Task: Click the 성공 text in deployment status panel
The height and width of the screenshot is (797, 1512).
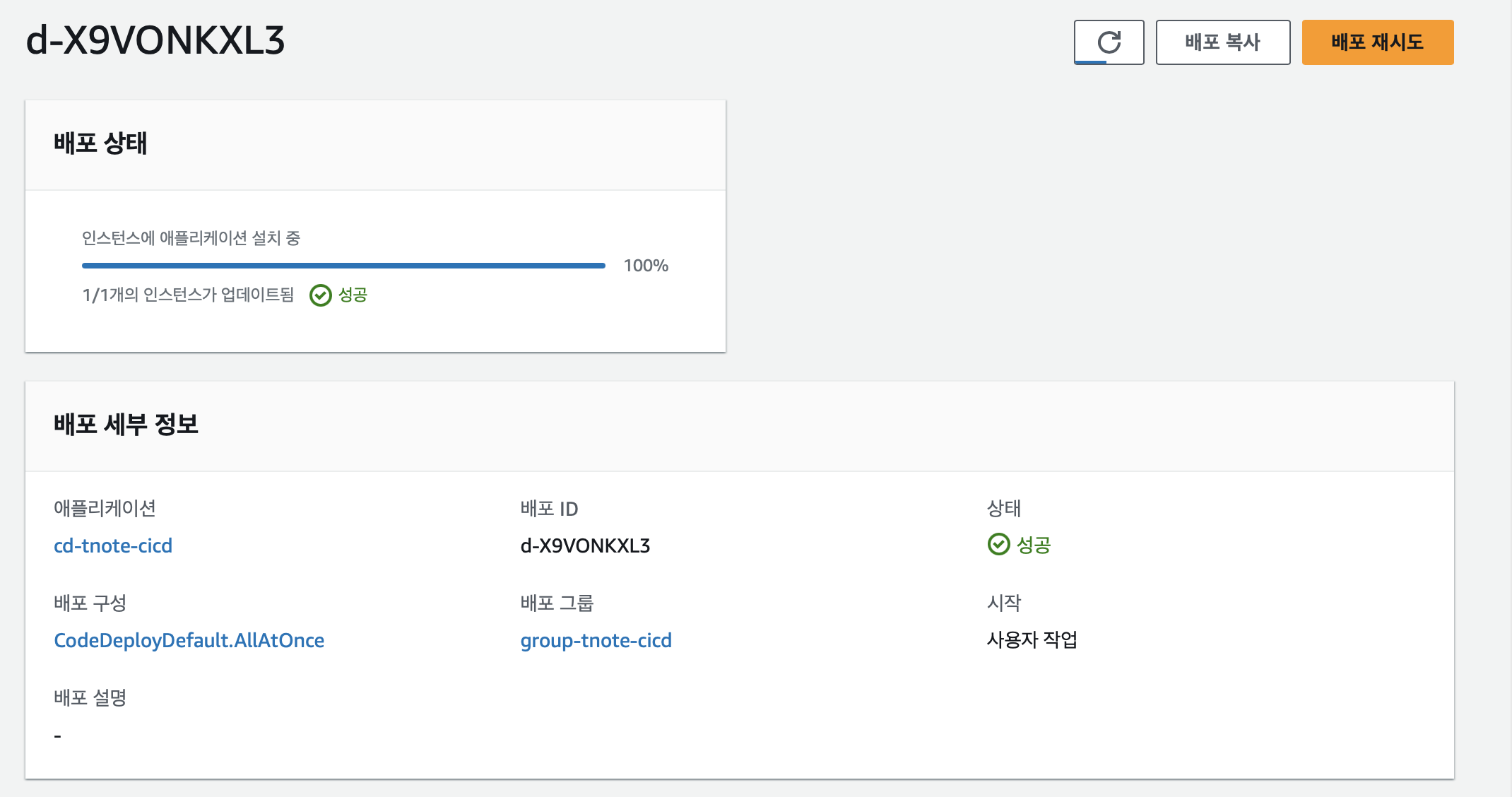Action: (x=353, y=295)
